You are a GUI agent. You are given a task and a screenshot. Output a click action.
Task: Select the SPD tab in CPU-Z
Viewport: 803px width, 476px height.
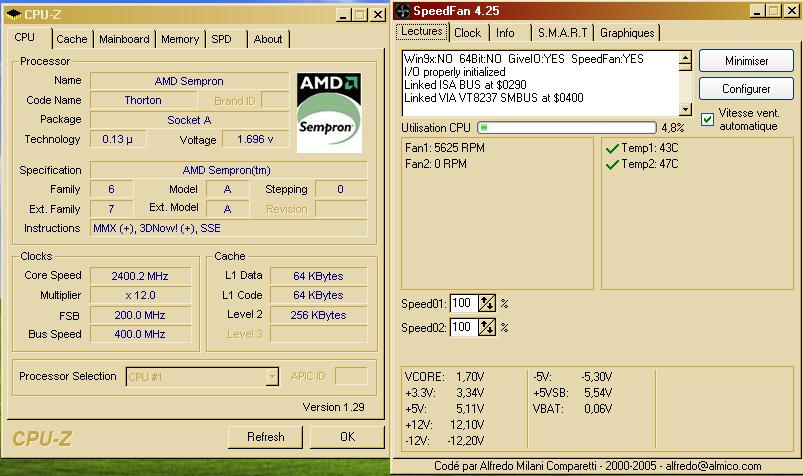click(221, 39)
